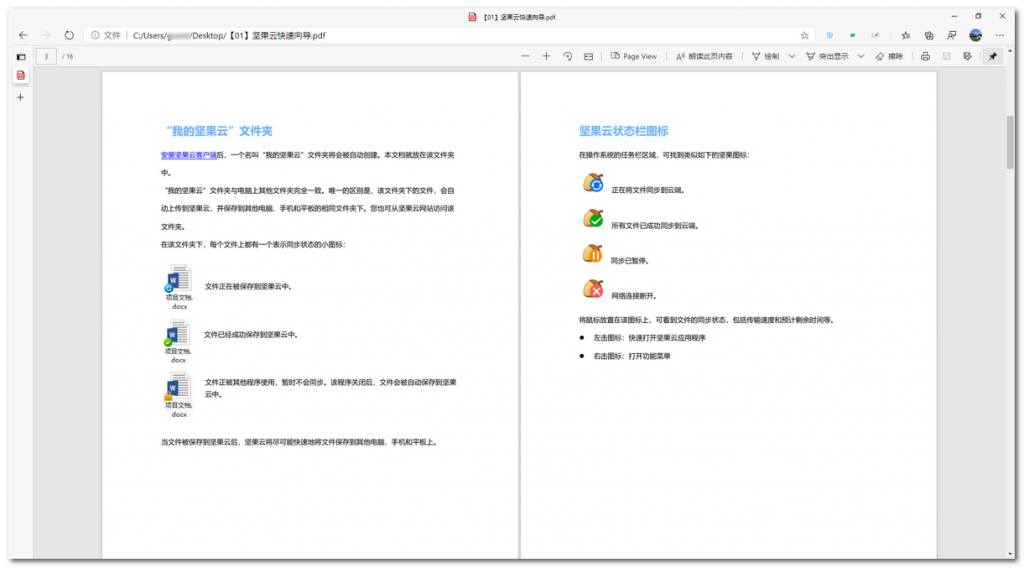Toggle the vertical tabs sidebar pane
The height and width of the screenshot is (568, 1024).
20,56
